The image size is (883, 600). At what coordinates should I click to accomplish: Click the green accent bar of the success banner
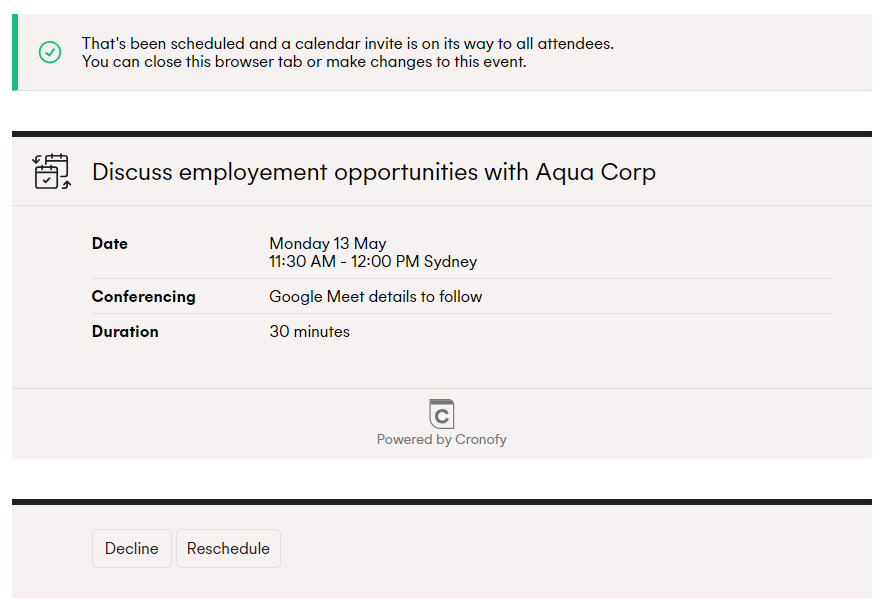pyautogui.click(x=15, y=52)
